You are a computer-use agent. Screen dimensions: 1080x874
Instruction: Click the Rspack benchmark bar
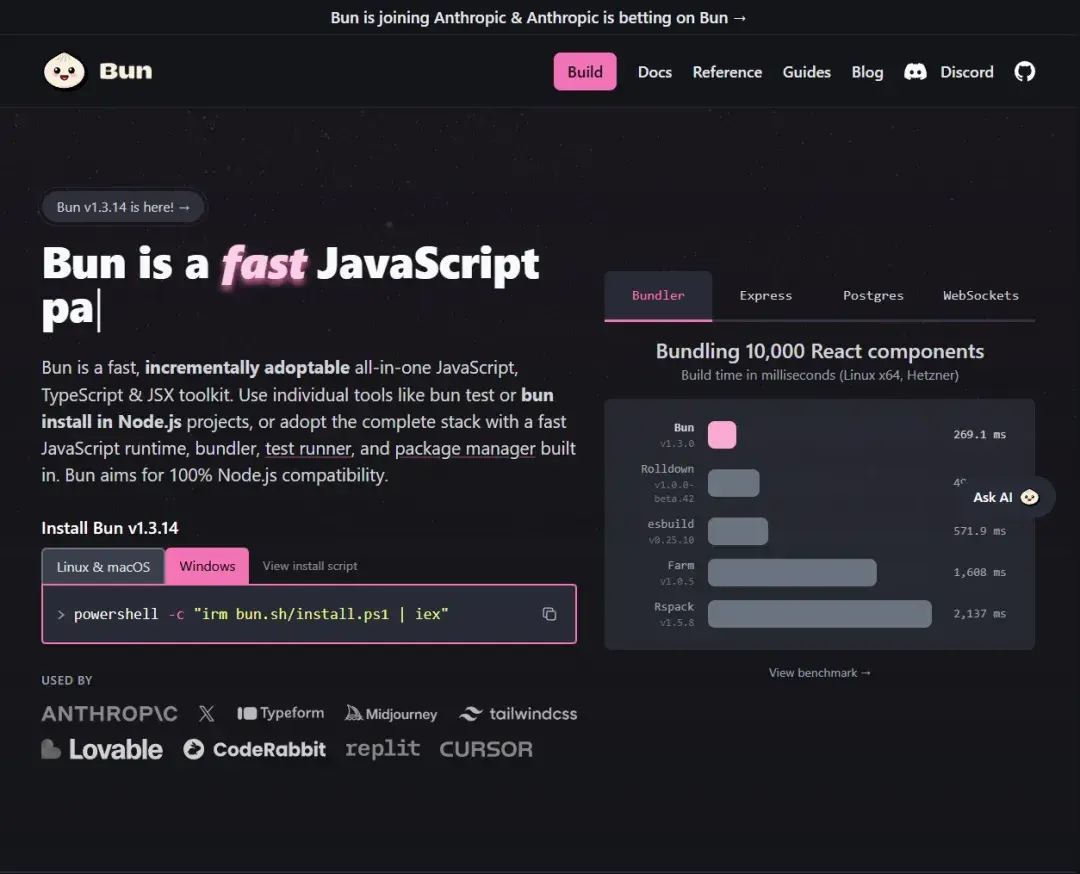pyautogui.click(x=820, y=614)
